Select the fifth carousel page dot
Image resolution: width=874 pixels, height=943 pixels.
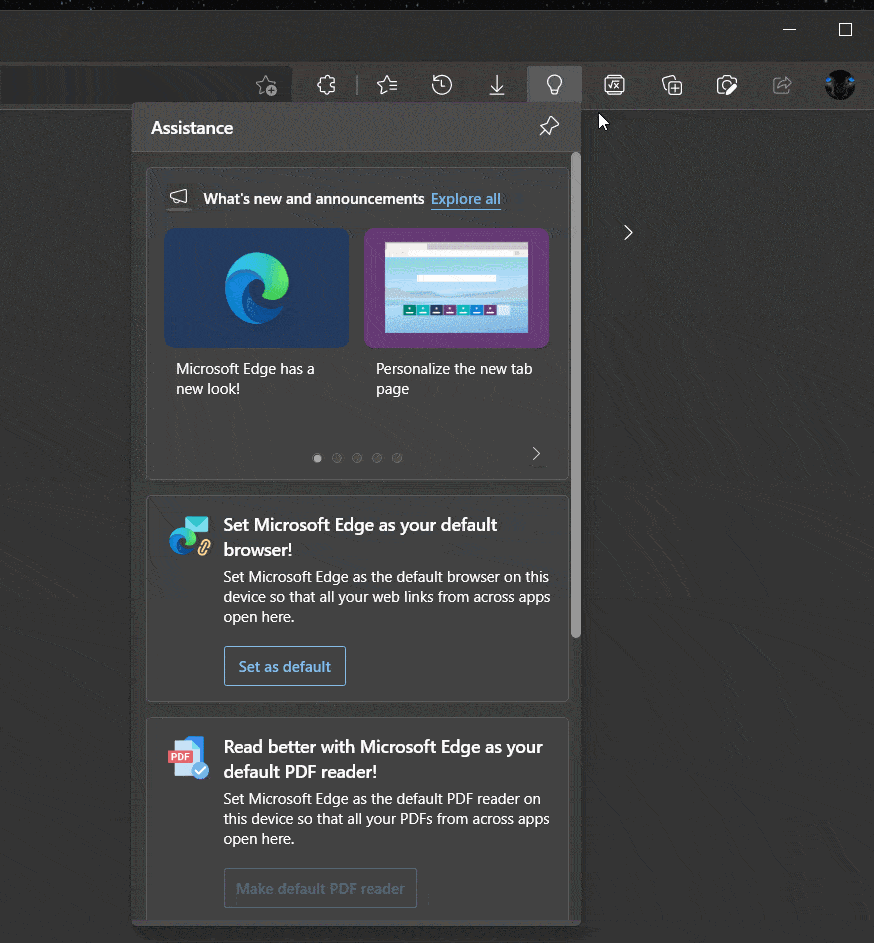click(x=397, y=458)
